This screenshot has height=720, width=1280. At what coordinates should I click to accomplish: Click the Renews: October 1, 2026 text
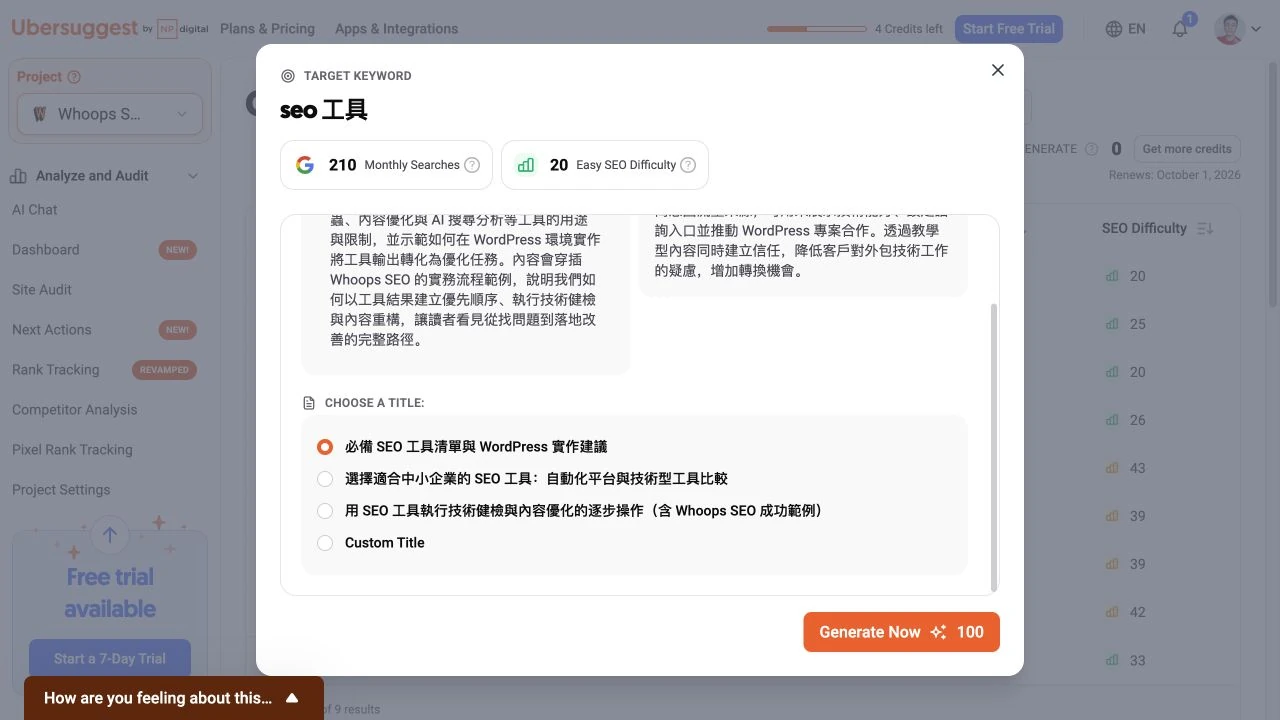click(1175, 175)
